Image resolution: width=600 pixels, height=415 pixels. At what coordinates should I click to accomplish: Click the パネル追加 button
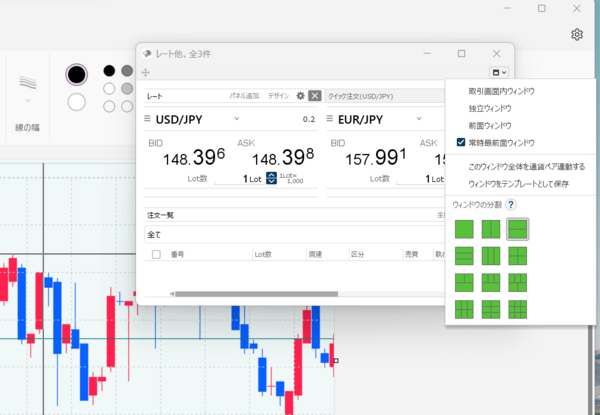pyautogui.click(x=245, y=96)
